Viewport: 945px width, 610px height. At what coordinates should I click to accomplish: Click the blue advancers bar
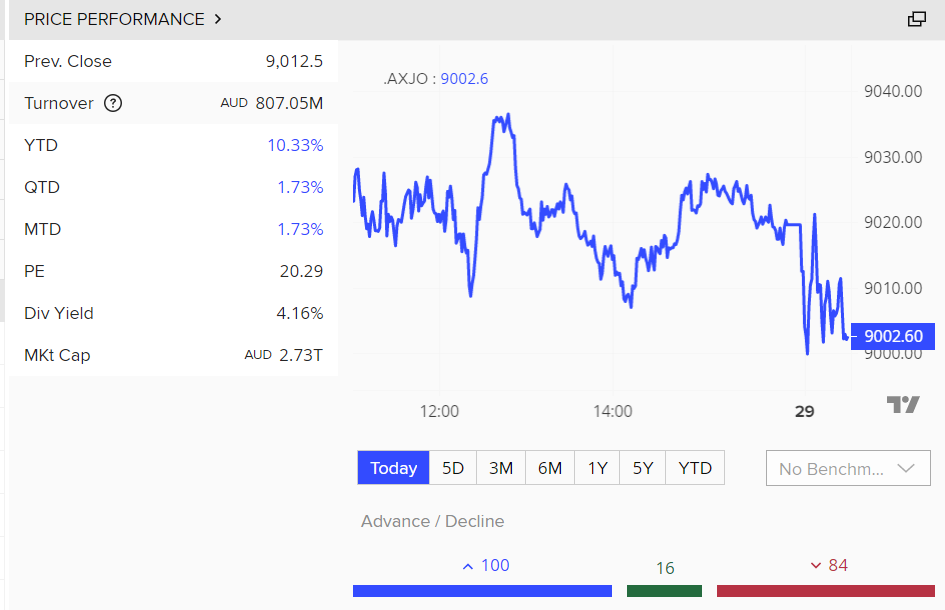click(482, 591)
